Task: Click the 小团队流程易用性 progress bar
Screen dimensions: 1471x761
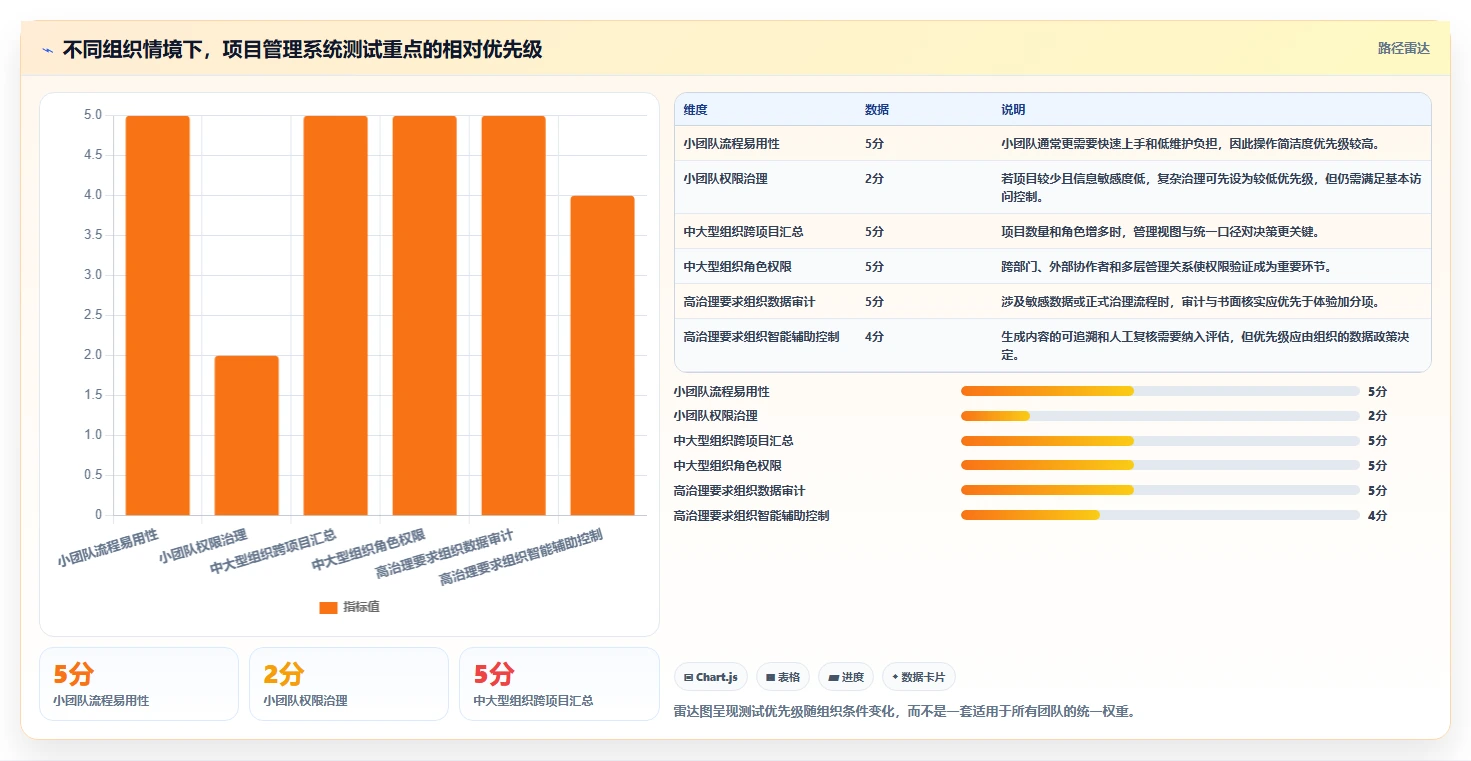Action: (x=1160, y=391)
